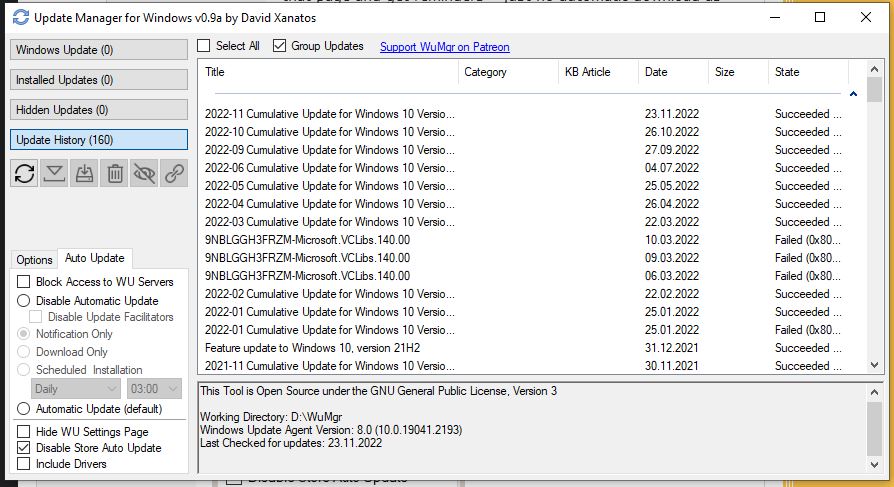Image resolution: width=894 pixels, height=487 pixels.
Task: Click the uninstall trash can icon
Action: (115, 173)
